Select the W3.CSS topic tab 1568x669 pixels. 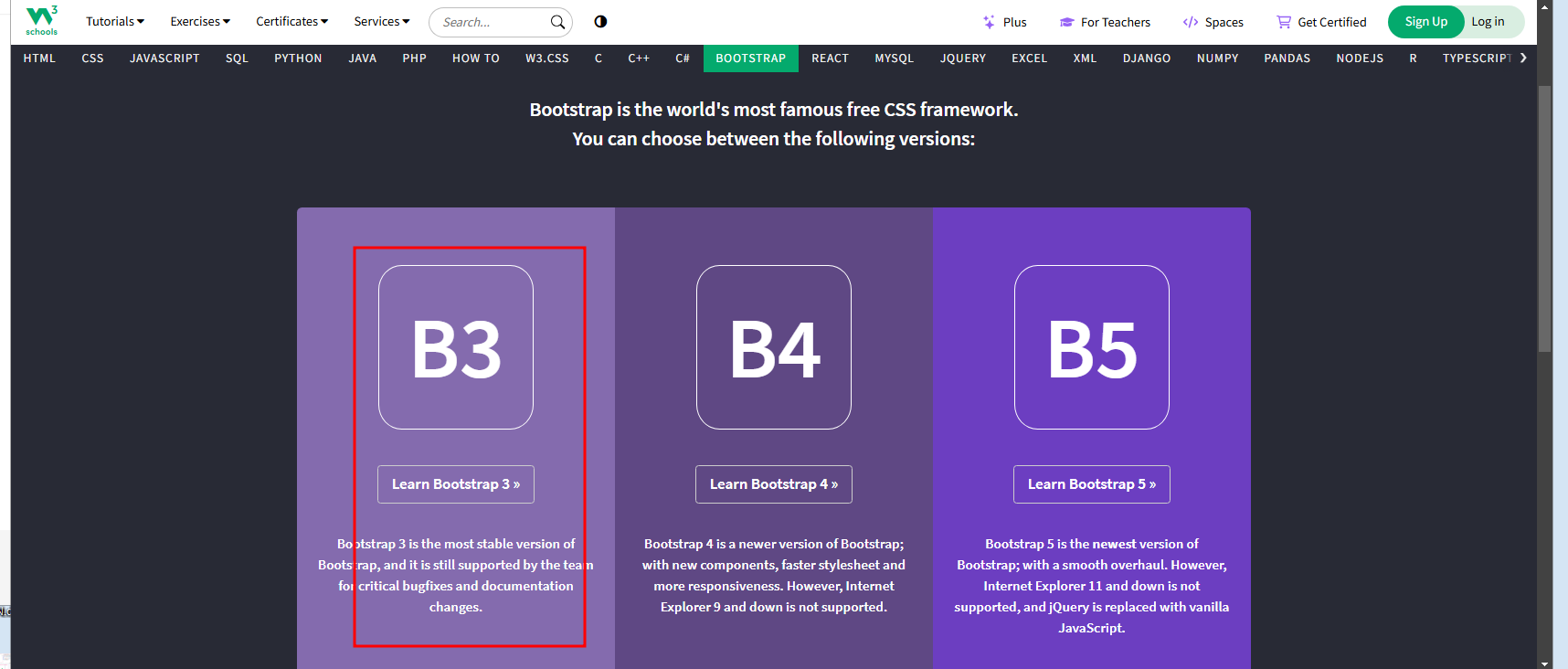coord(547,58)
